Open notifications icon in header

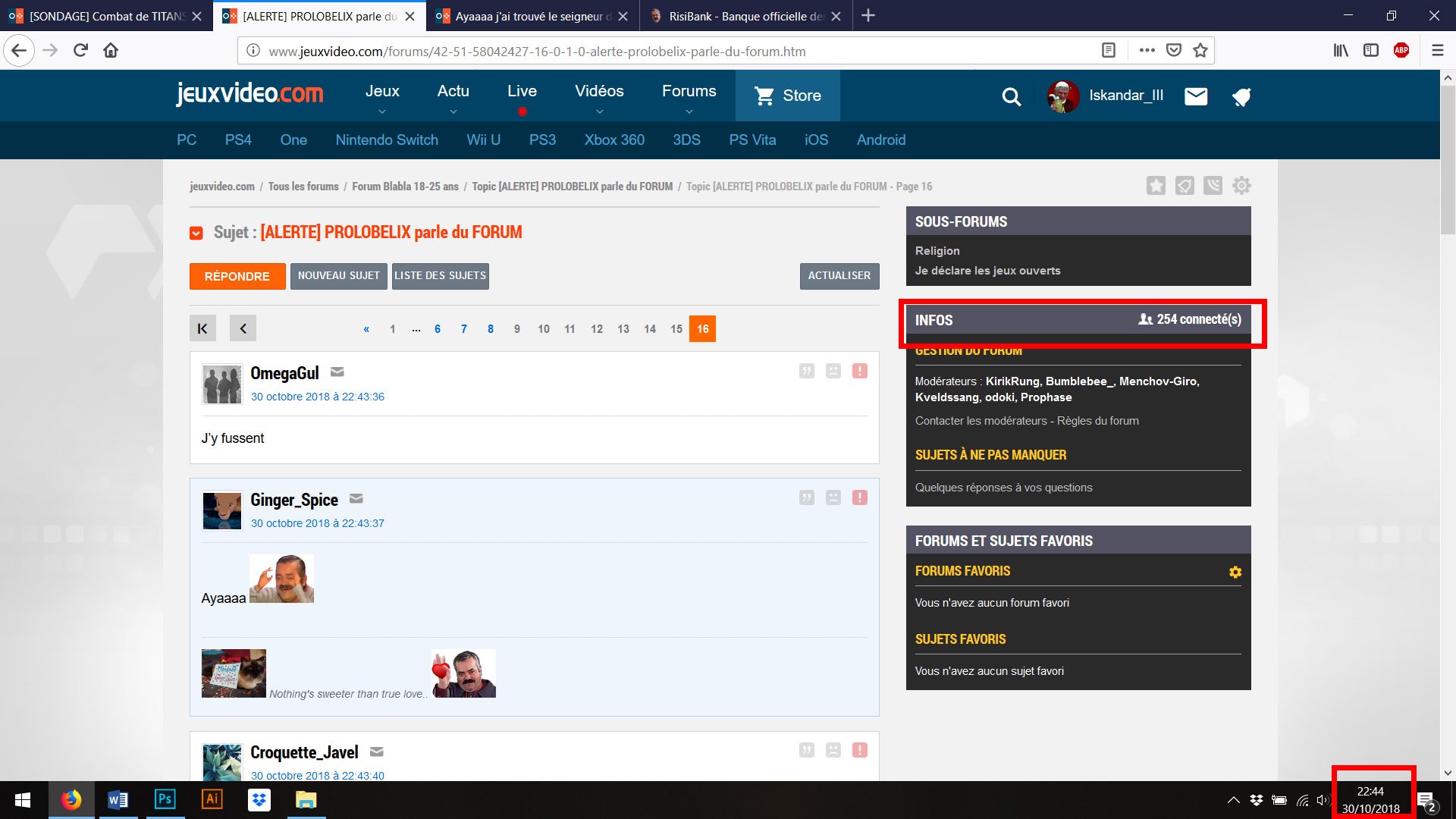(1241, 96)
